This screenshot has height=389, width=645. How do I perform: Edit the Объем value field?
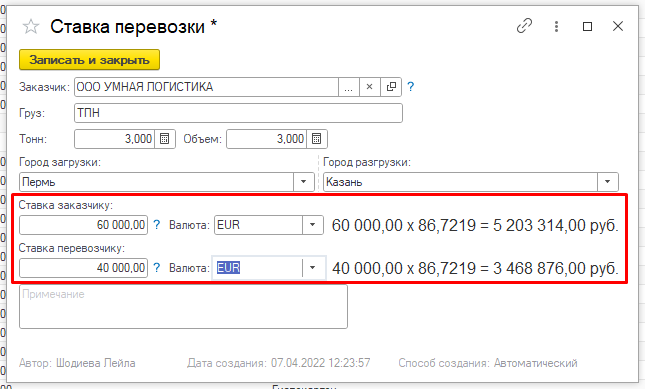(x=266, y=139)
